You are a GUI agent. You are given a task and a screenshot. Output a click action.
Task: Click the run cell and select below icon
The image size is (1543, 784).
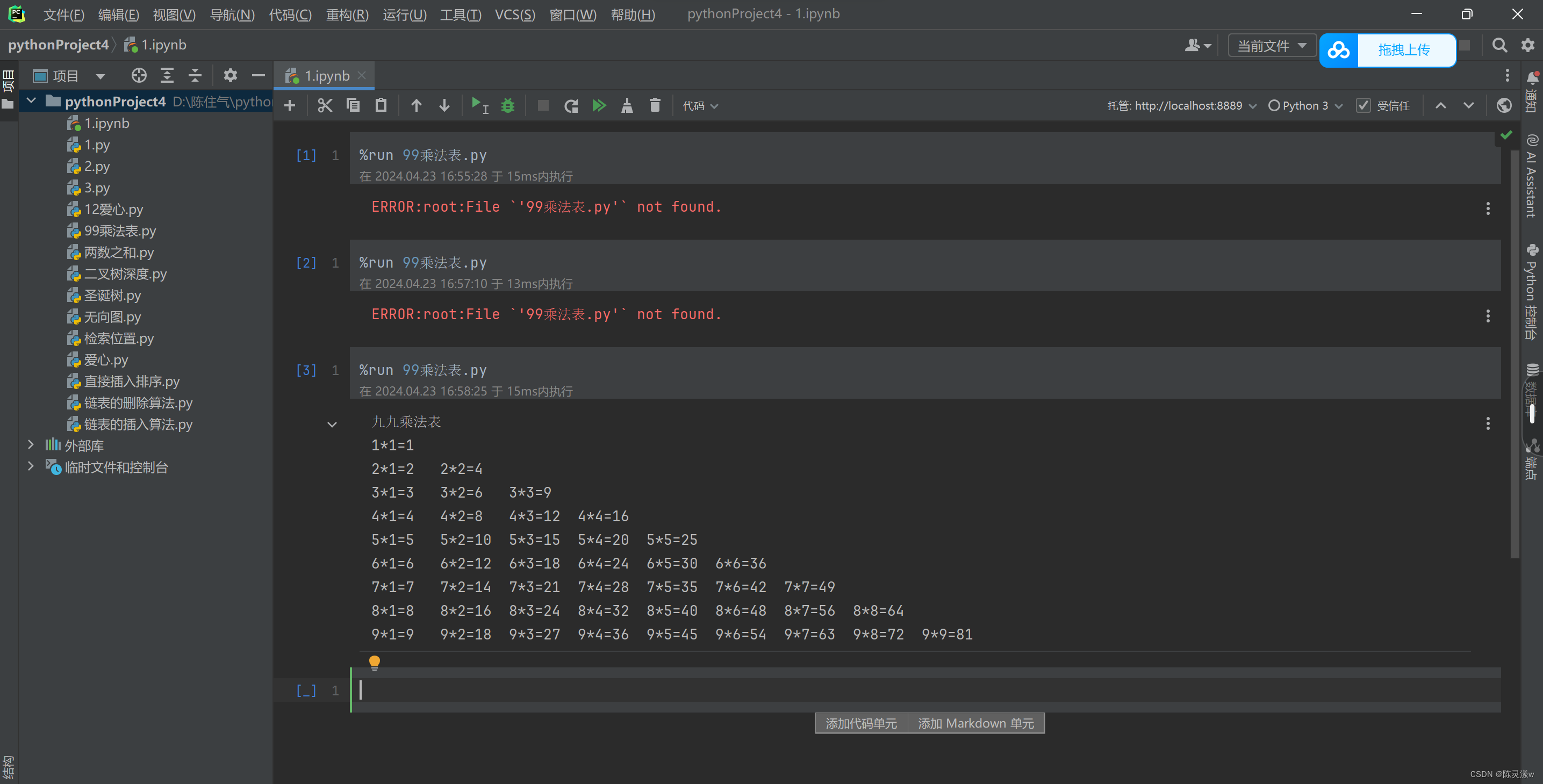[479, 106]
